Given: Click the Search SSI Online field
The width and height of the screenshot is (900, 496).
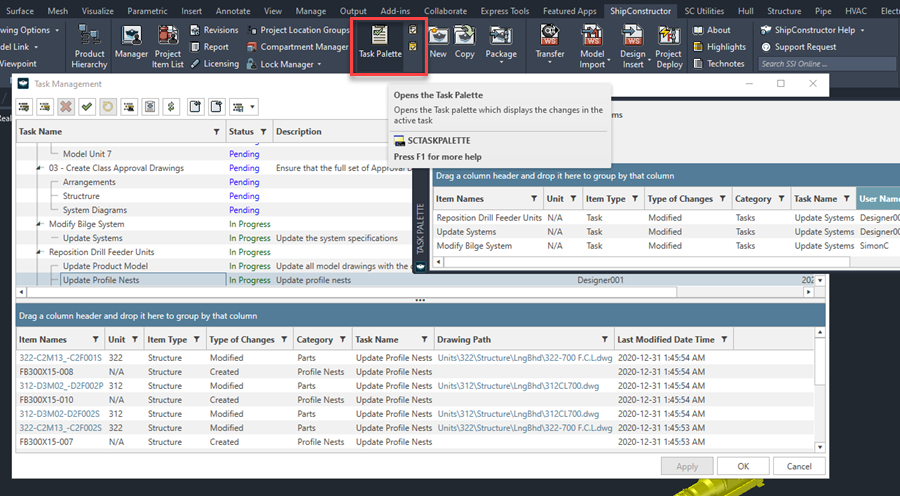Looking at the screenshot, I should [827, 64].
